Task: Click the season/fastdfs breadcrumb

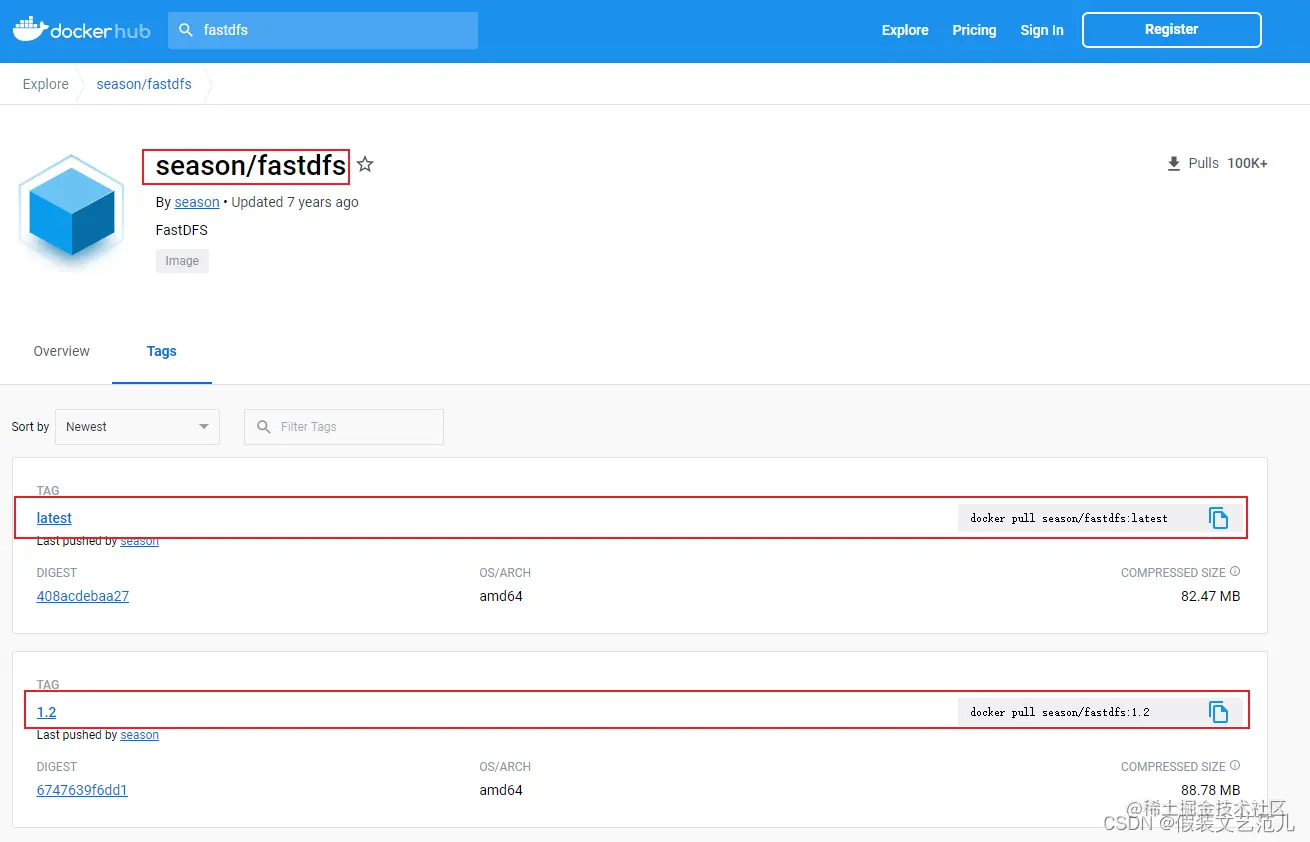Action: 144,84
